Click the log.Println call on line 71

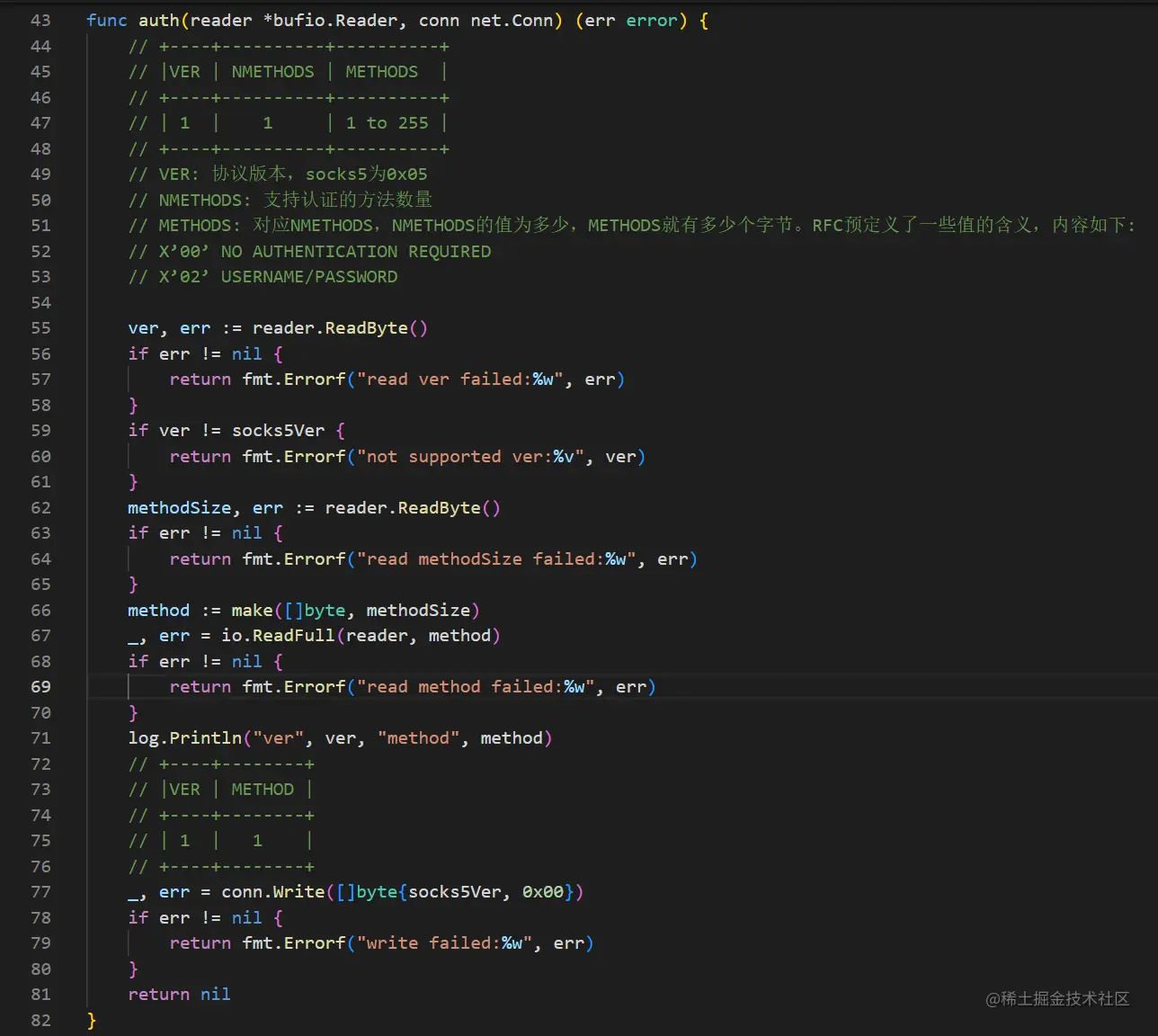coord(340,738)
